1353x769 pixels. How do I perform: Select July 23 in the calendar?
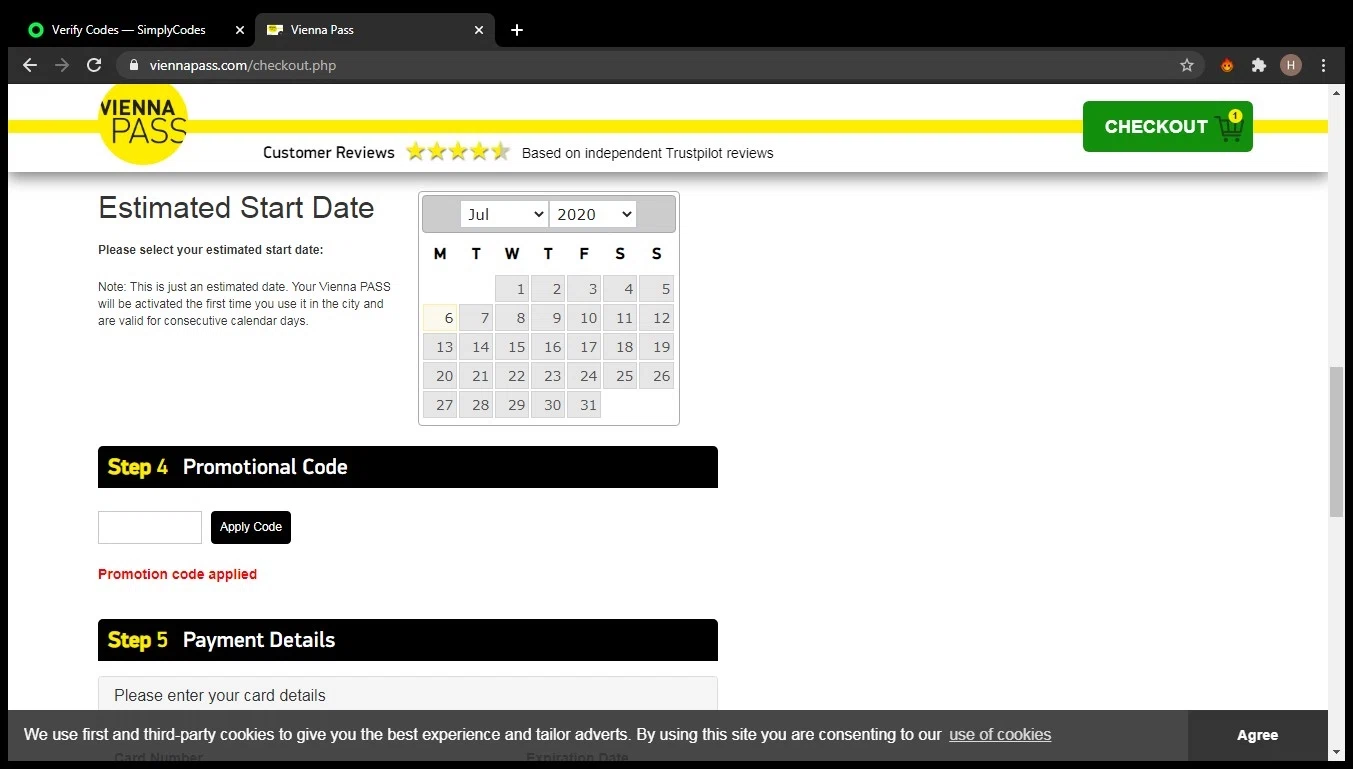(x=548, y=376)
